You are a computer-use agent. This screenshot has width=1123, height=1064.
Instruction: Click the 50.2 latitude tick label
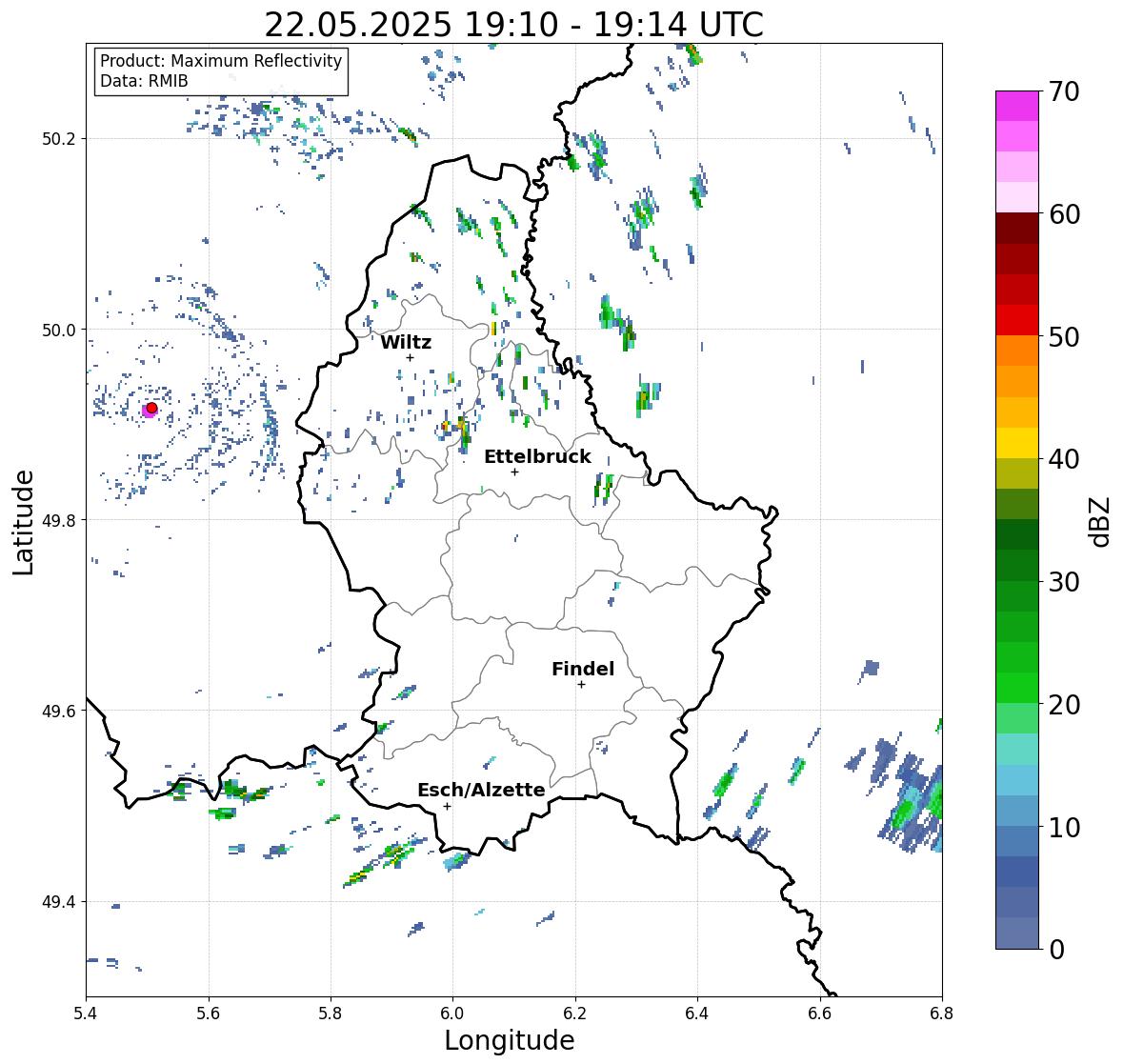pos(59,139)
